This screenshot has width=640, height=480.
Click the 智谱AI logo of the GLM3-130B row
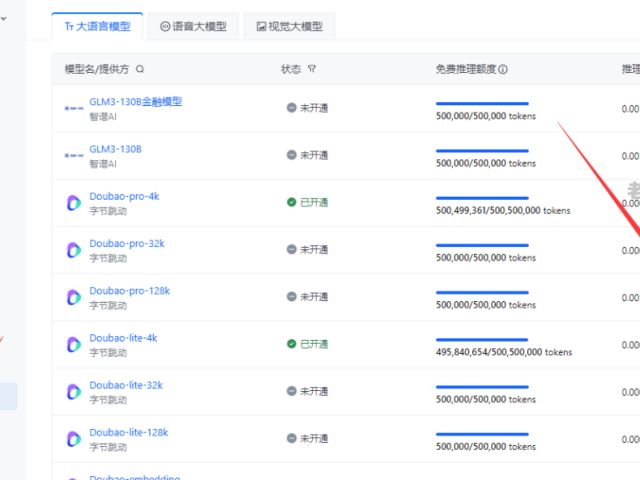tap(74, 156)
